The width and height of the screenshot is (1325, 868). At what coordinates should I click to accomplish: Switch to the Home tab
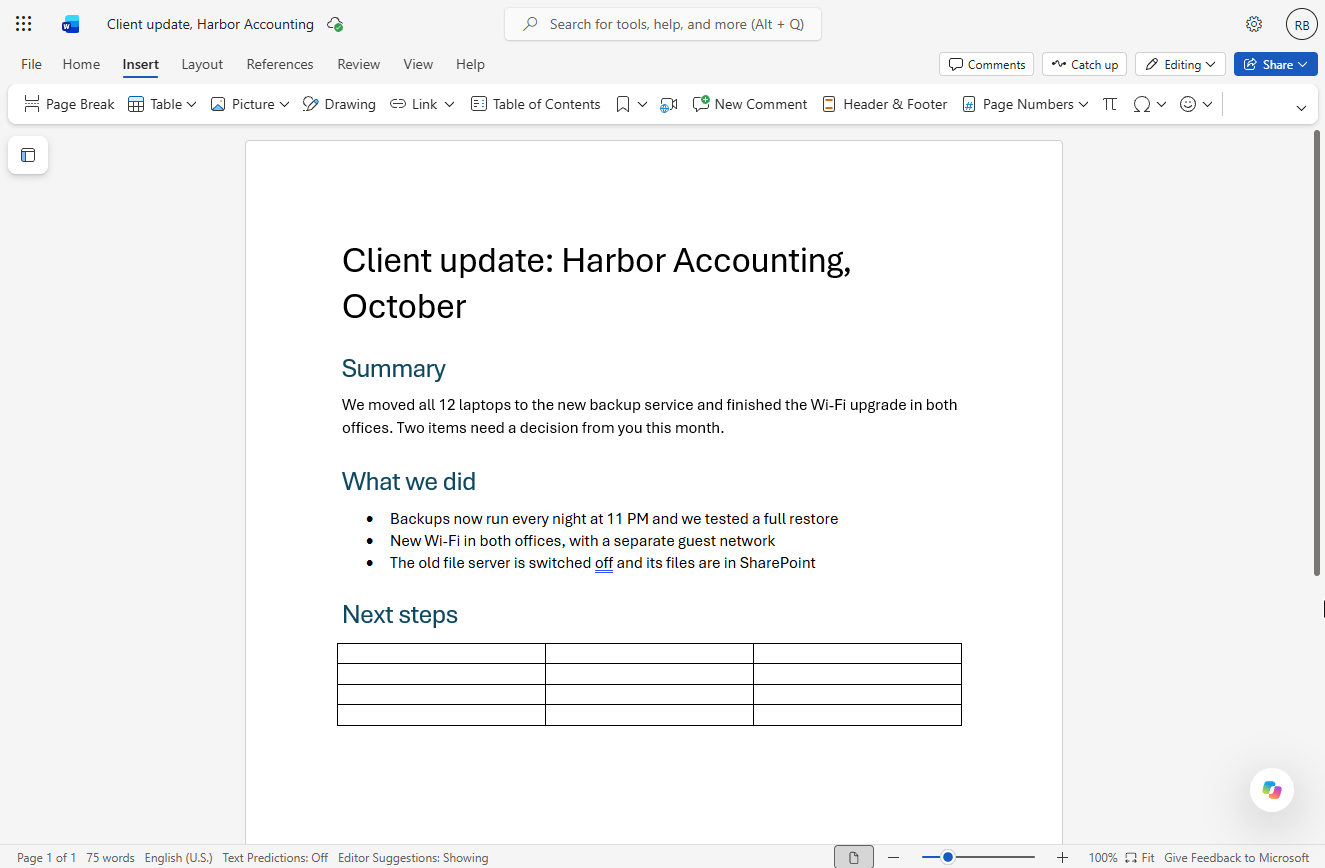point(81,64)
